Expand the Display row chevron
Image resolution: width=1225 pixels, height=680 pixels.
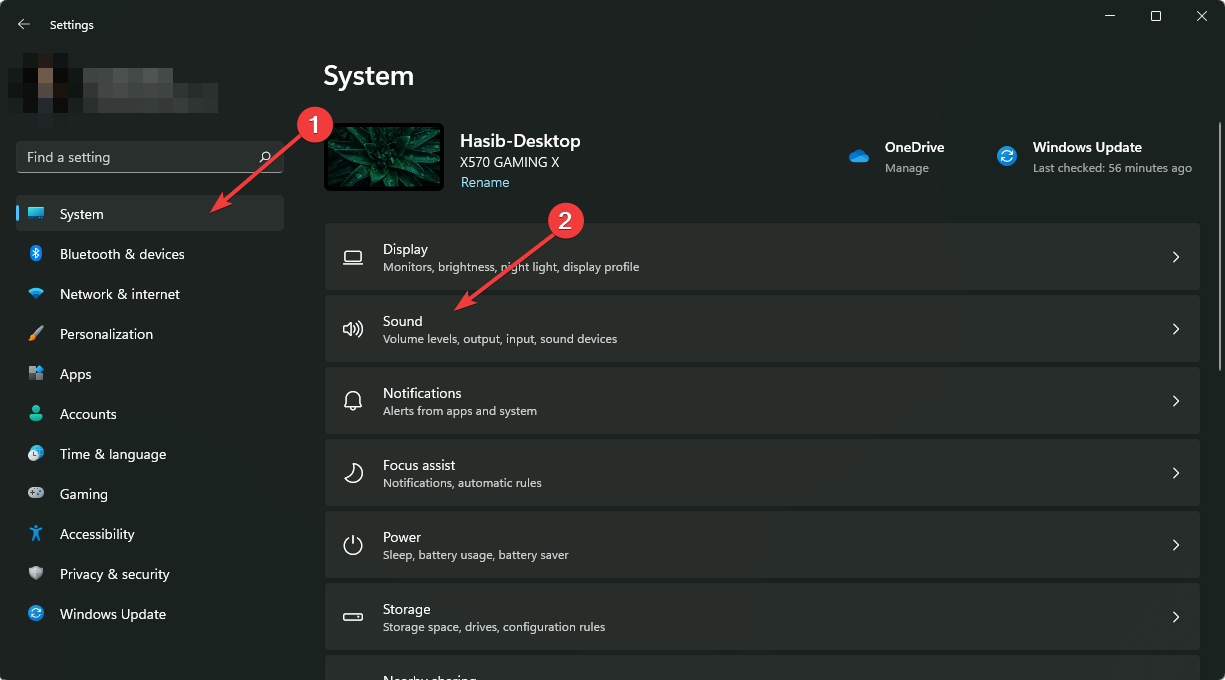coord(1176,257)
